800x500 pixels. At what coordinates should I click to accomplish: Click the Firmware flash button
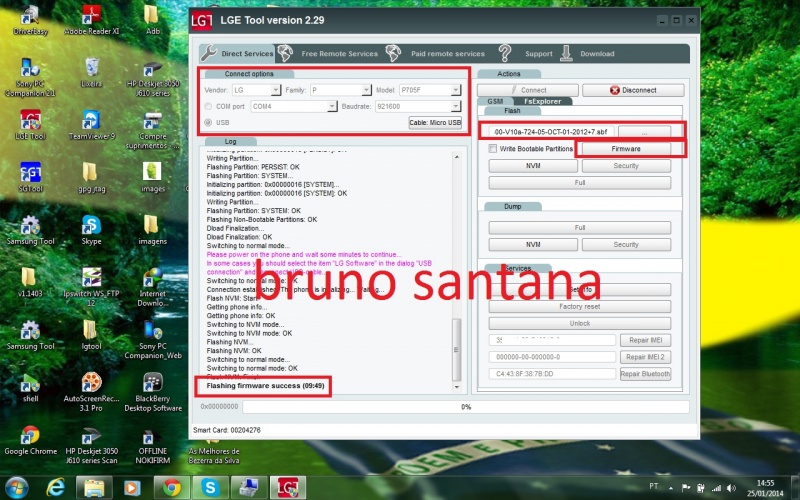point(626,149)
